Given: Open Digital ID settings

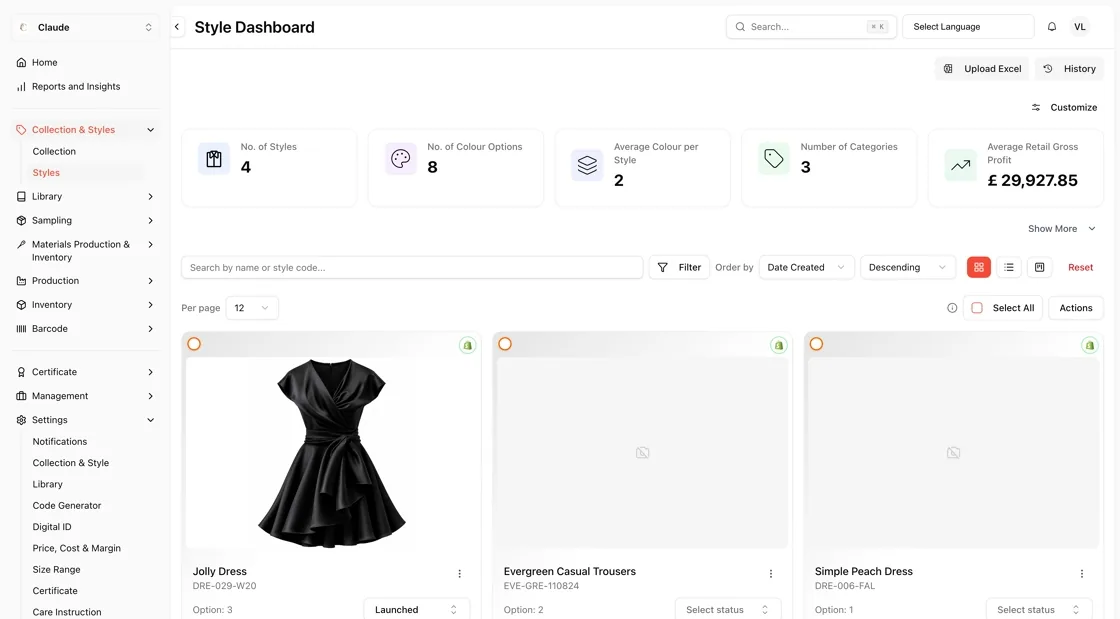Looking at the screenshot, I should 52,527.
